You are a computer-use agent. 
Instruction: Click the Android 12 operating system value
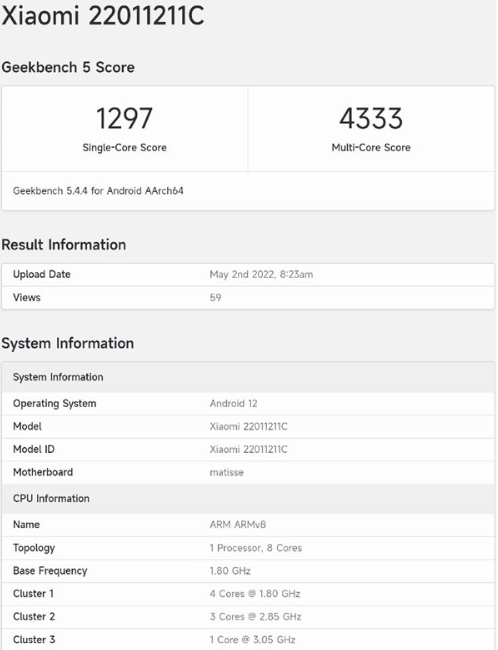click(x=233, y=403)
